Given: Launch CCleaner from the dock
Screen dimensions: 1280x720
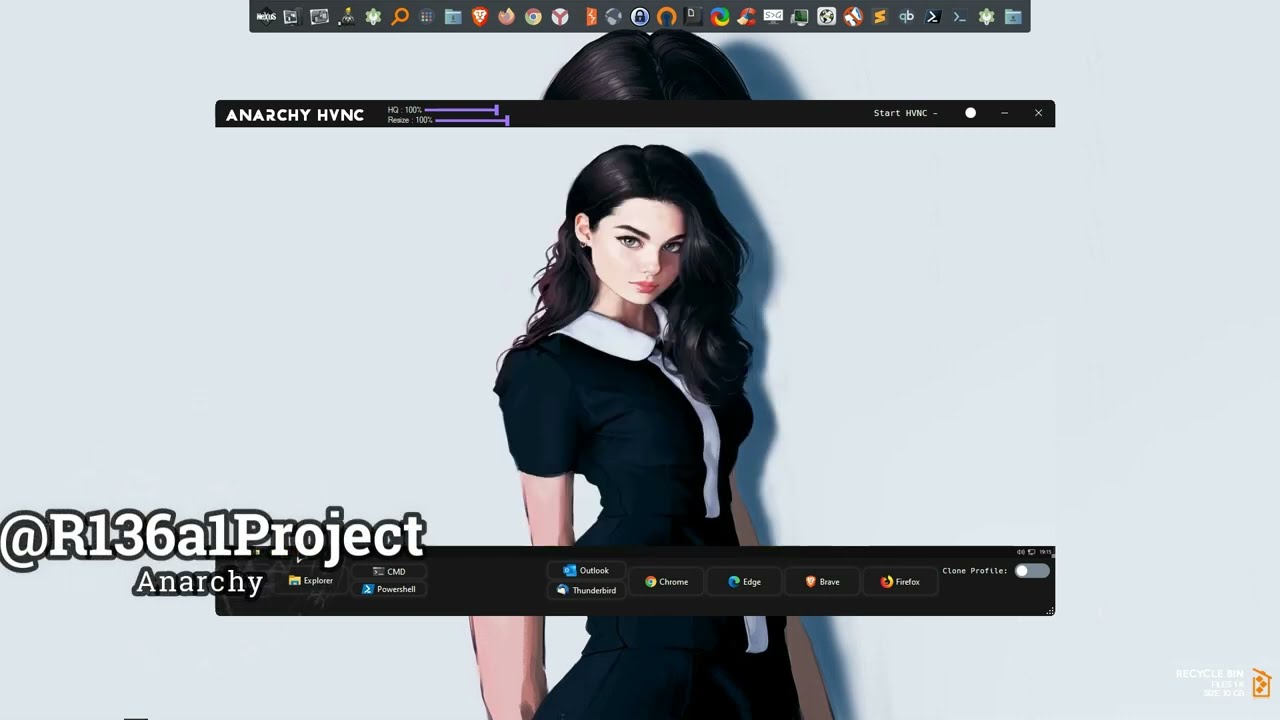Looking at the screenshot, I should tap(747, 16).
